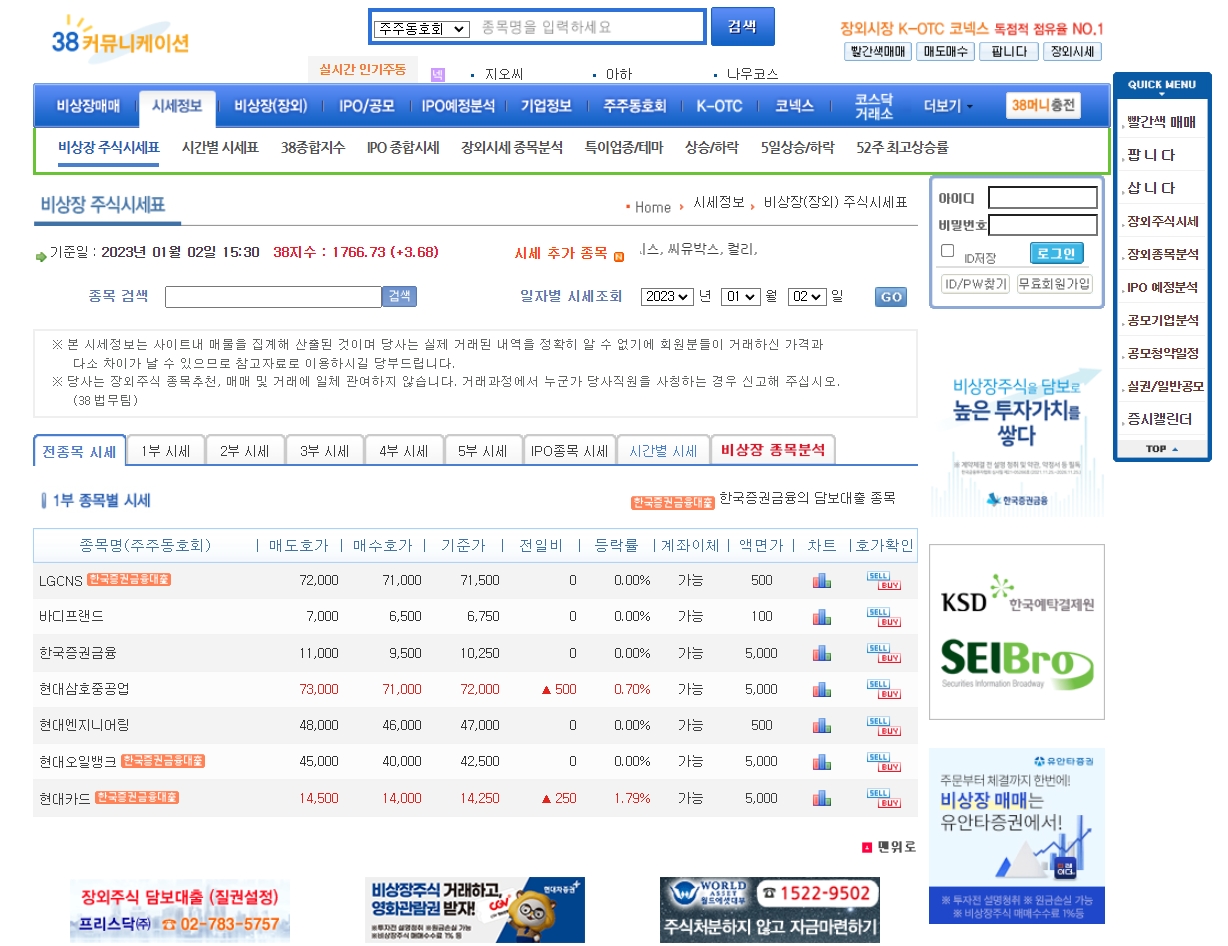Image resolution: width=1228 pixels, height=946 pixels.
Task: Click Home in the breadcrumb
Action: tap(652, 207)
